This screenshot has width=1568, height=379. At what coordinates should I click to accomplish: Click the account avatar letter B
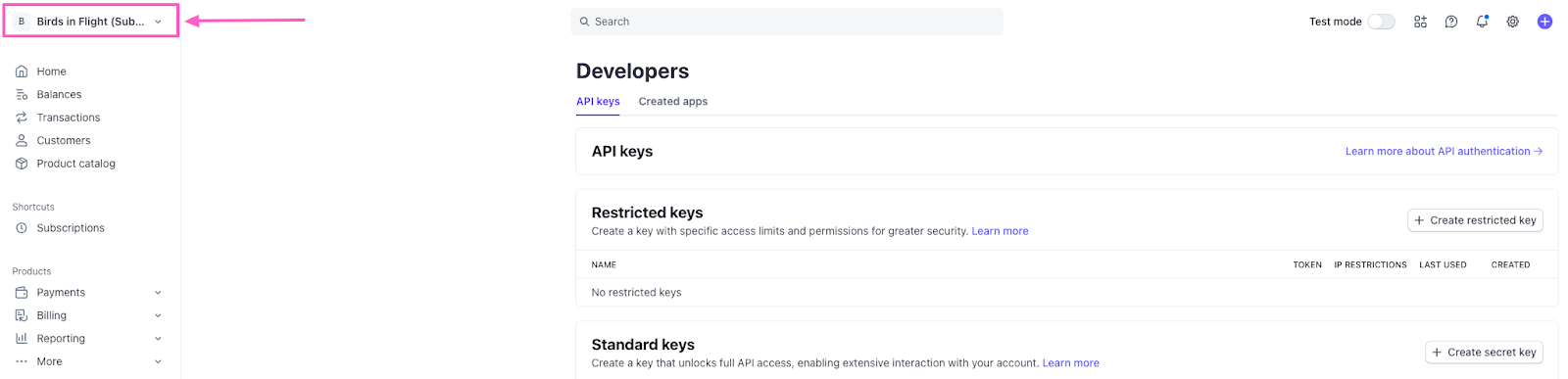[x=22, y=22]
